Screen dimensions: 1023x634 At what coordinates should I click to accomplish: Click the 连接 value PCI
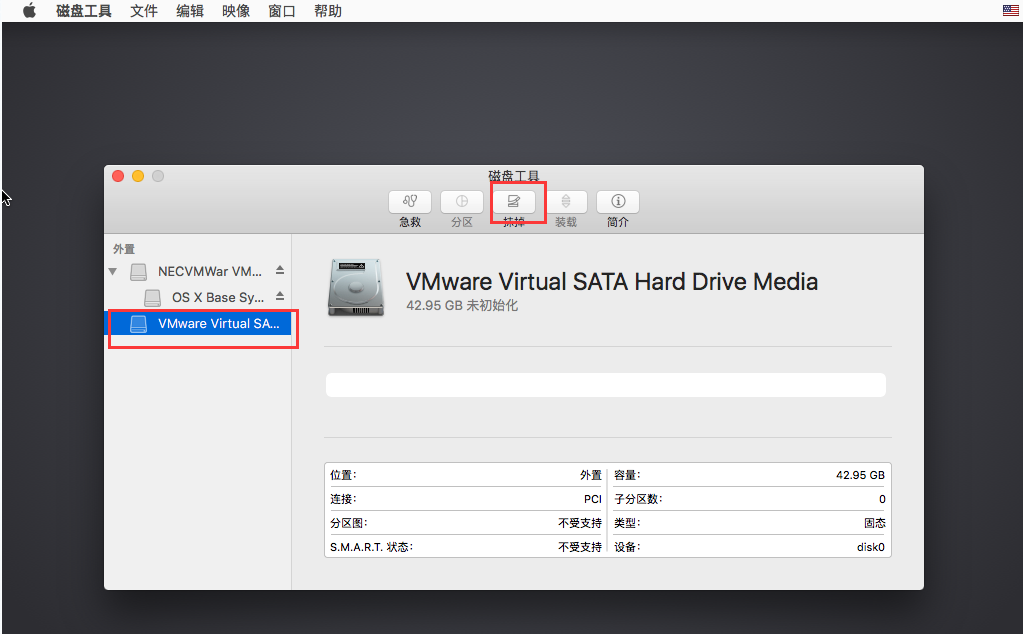click(x=592, y=499)
